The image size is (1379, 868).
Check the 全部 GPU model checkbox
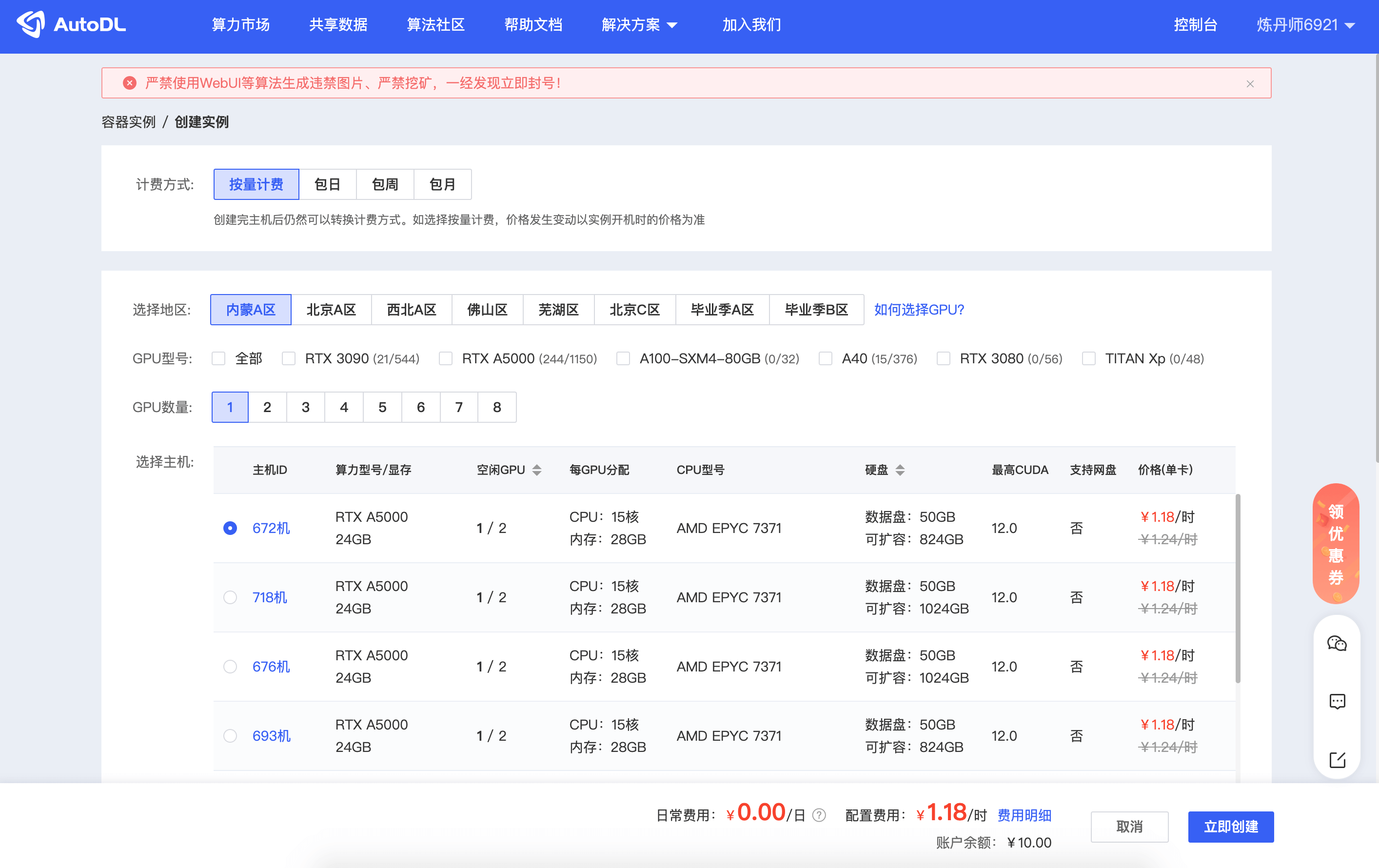coord(218,358)
